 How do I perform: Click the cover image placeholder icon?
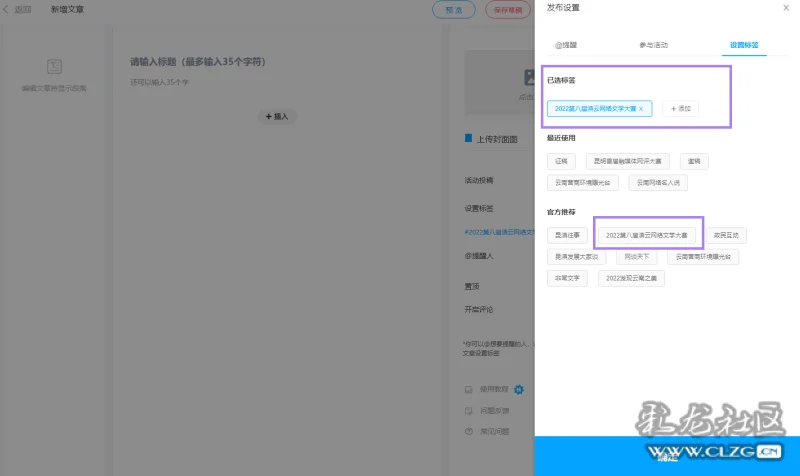[x=529, y=78]
